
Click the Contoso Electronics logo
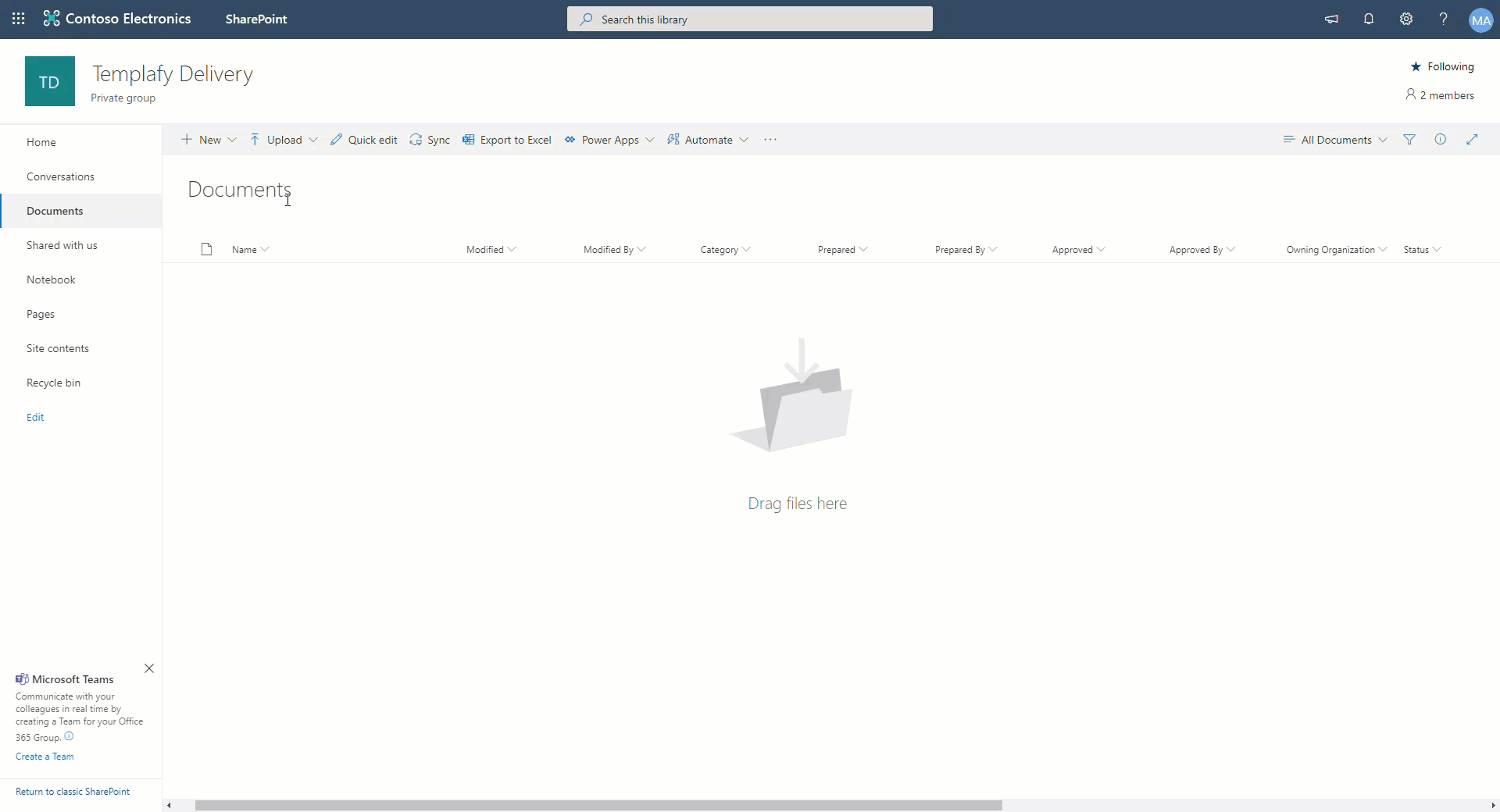click(117, 19)
